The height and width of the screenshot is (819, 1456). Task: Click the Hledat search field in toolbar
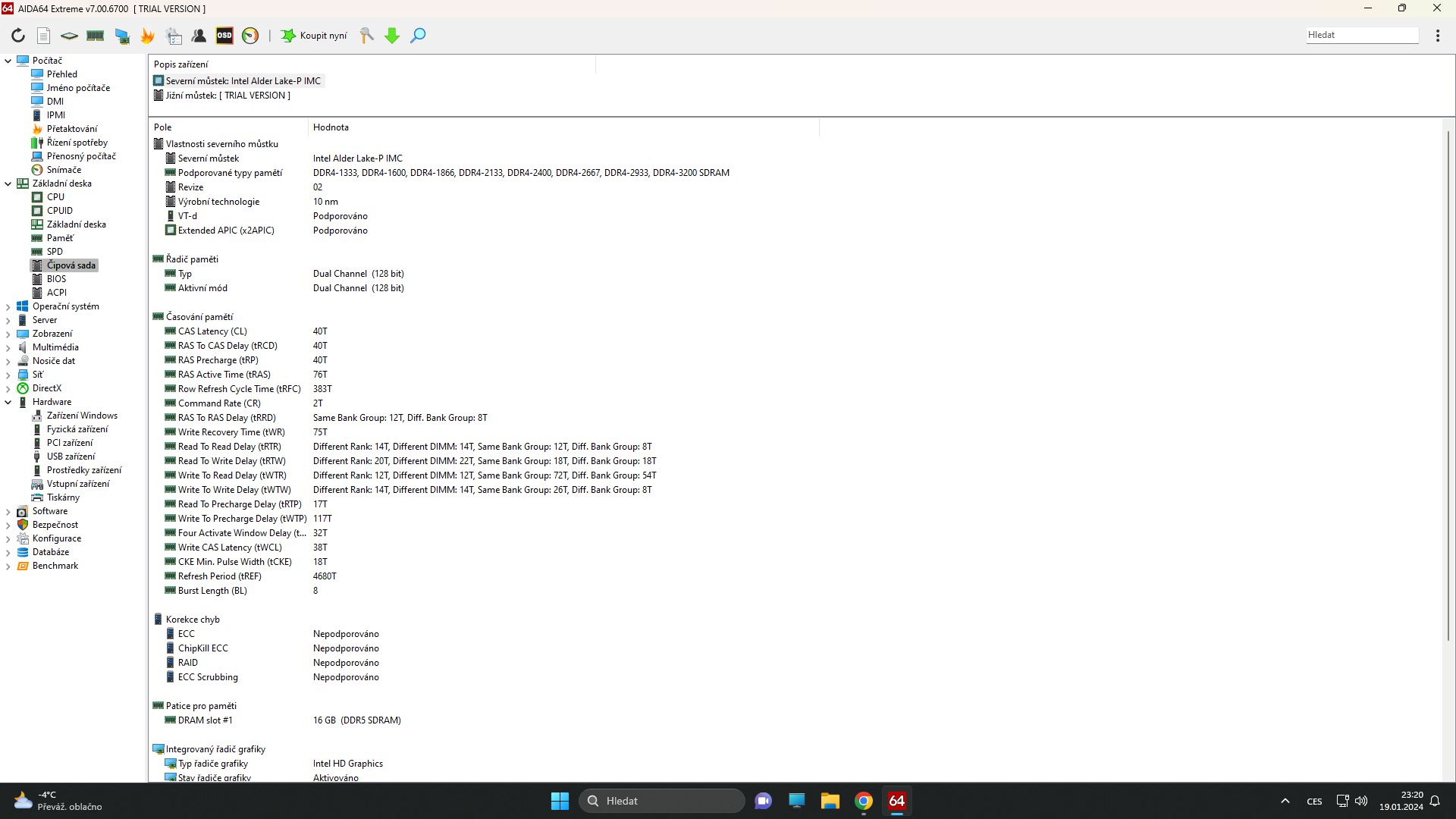click(1361, 35)
